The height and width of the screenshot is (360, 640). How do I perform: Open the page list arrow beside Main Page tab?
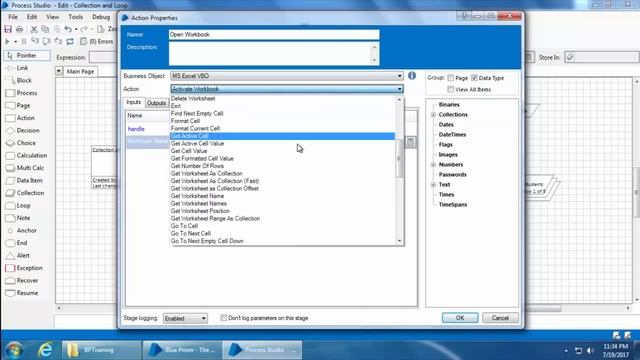[x=59, y=71]
